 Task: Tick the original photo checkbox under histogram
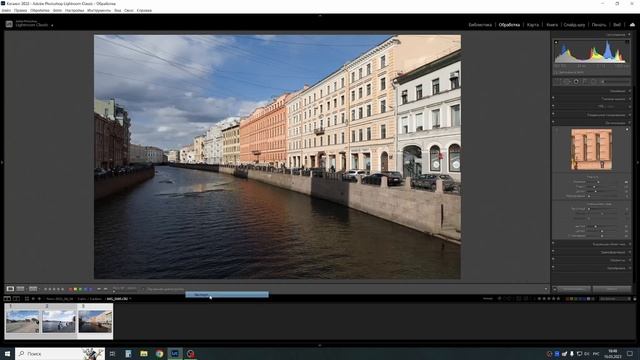(x=556, y=72)
